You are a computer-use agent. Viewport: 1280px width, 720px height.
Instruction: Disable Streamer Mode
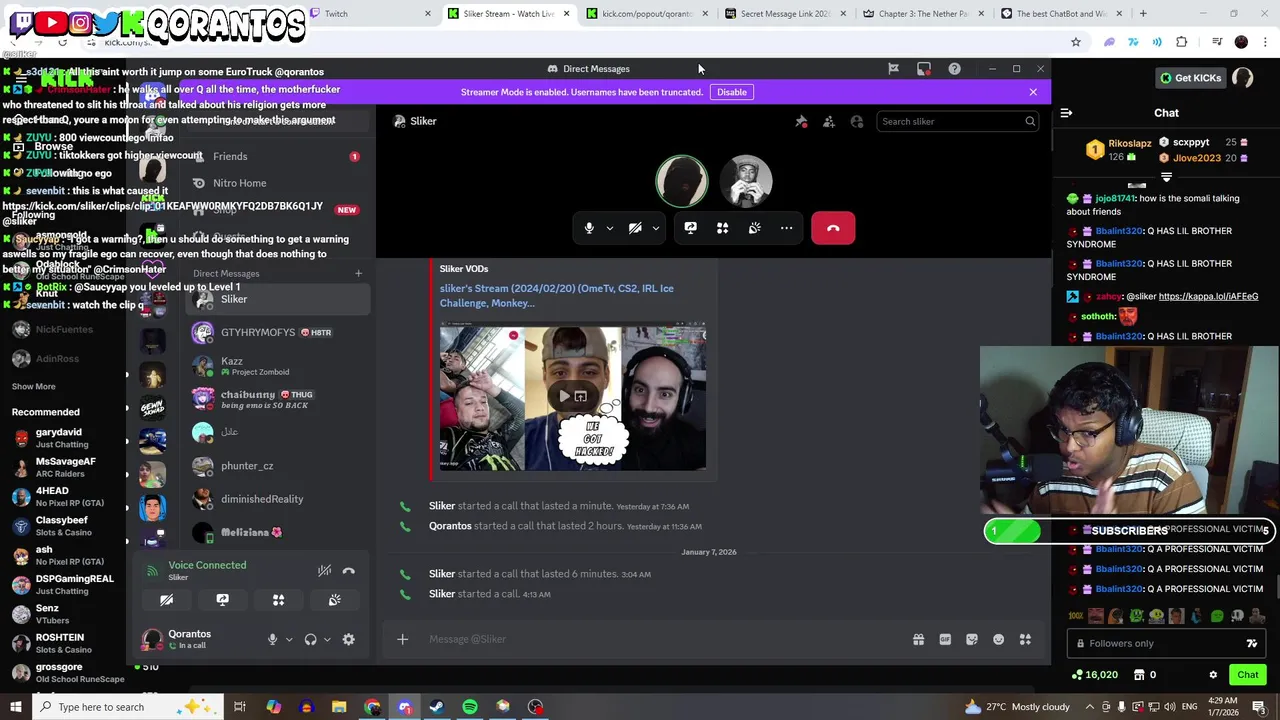pos(732,92)
